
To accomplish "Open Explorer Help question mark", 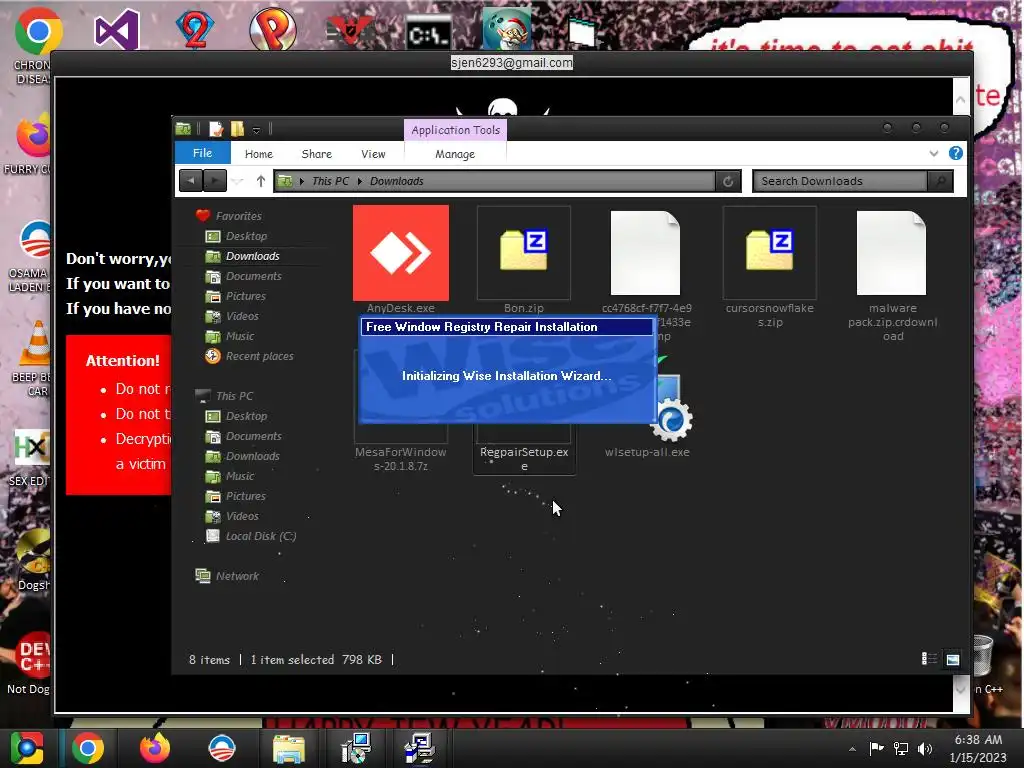I will [x=955, y=153].
